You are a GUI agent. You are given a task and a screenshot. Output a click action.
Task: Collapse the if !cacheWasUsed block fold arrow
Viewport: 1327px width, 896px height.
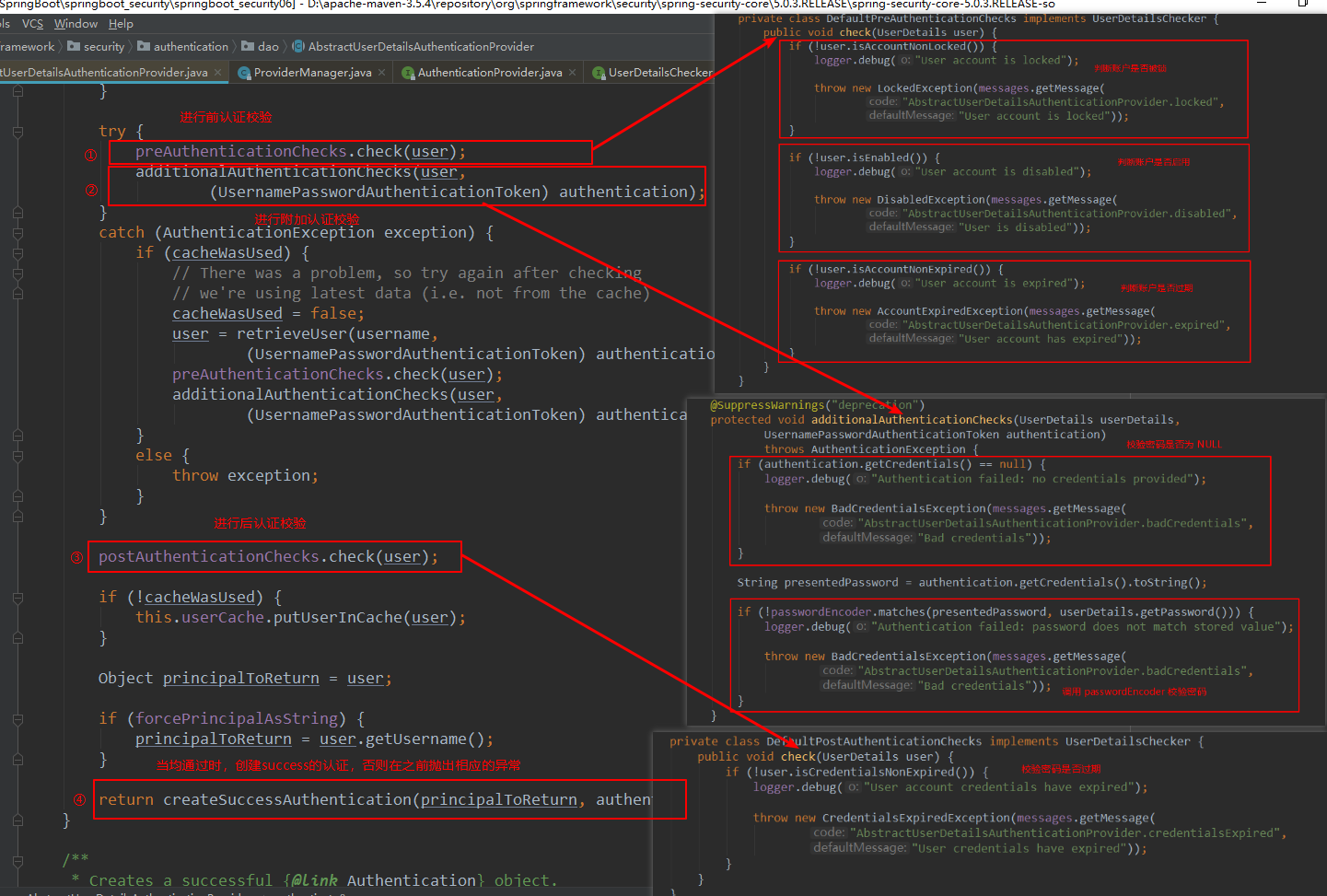point(18,597)
